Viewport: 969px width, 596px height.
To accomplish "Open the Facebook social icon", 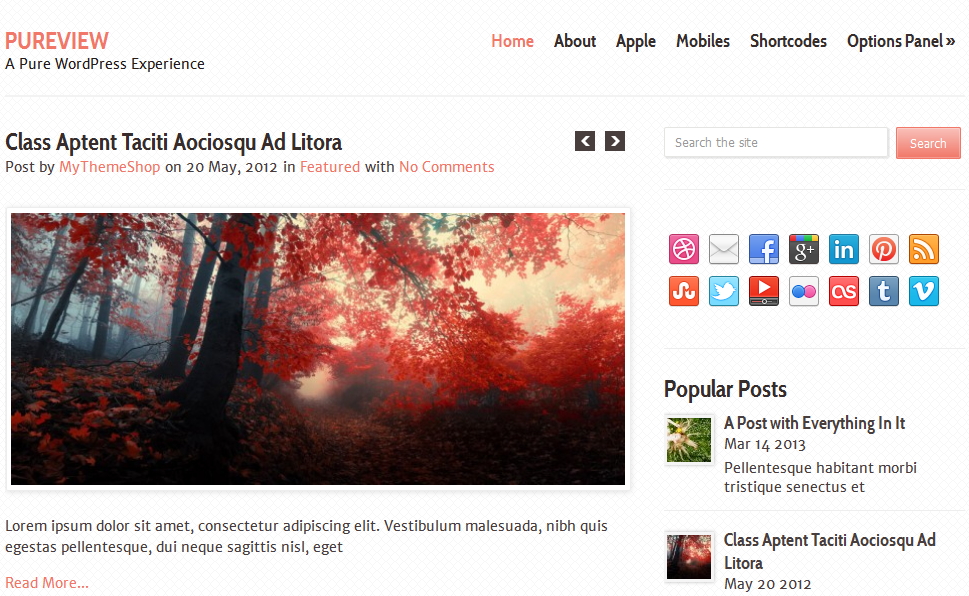I will 764,249.
